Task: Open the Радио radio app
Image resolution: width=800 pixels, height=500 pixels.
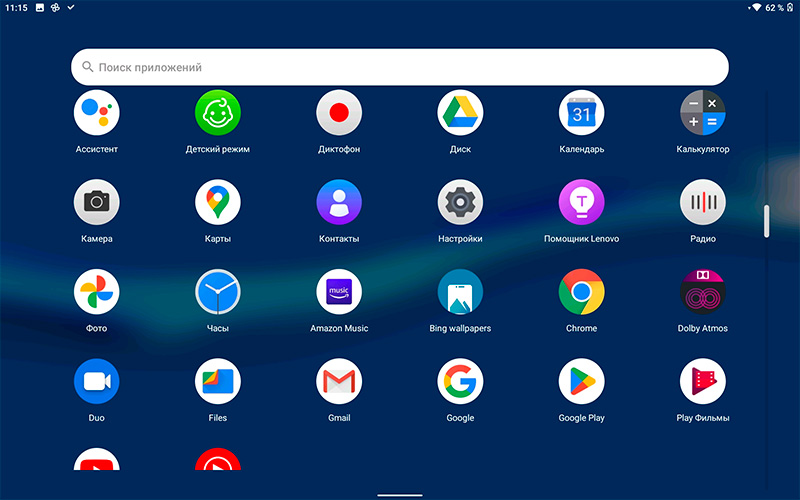Action: [x=702, y=202]
